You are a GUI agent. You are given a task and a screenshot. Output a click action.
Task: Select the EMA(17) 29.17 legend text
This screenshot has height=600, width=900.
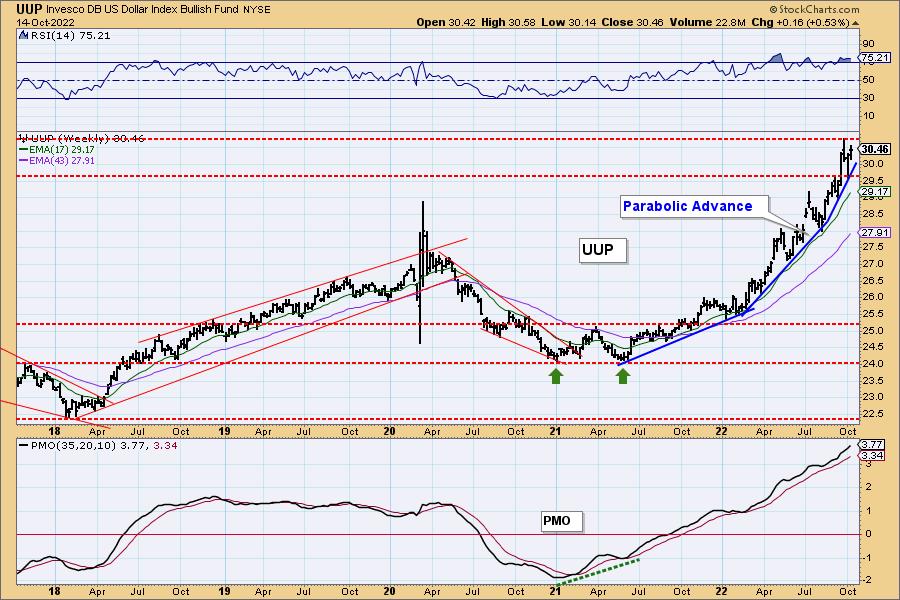[x=62, y=149]
